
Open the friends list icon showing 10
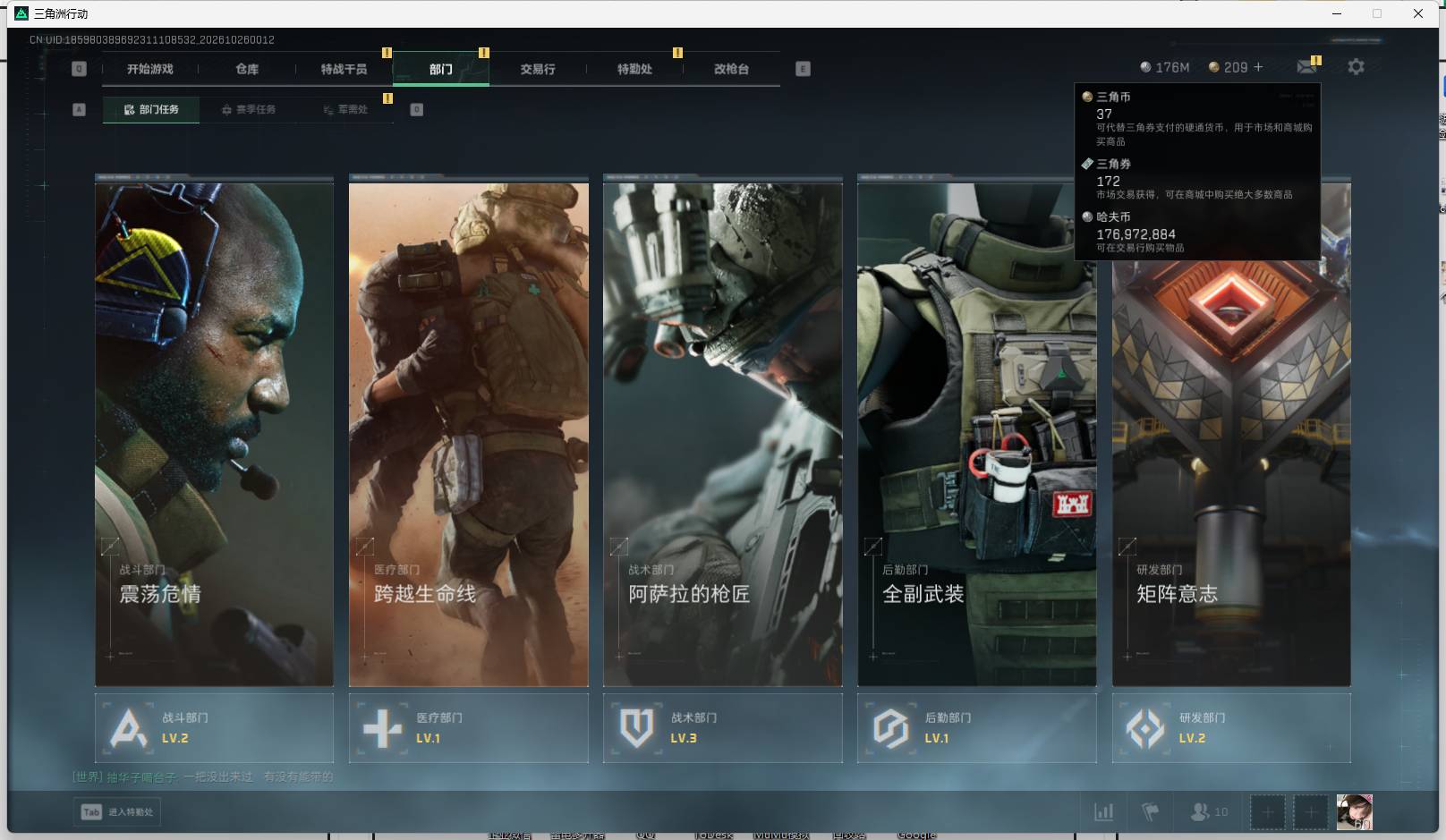(1209, 812)
